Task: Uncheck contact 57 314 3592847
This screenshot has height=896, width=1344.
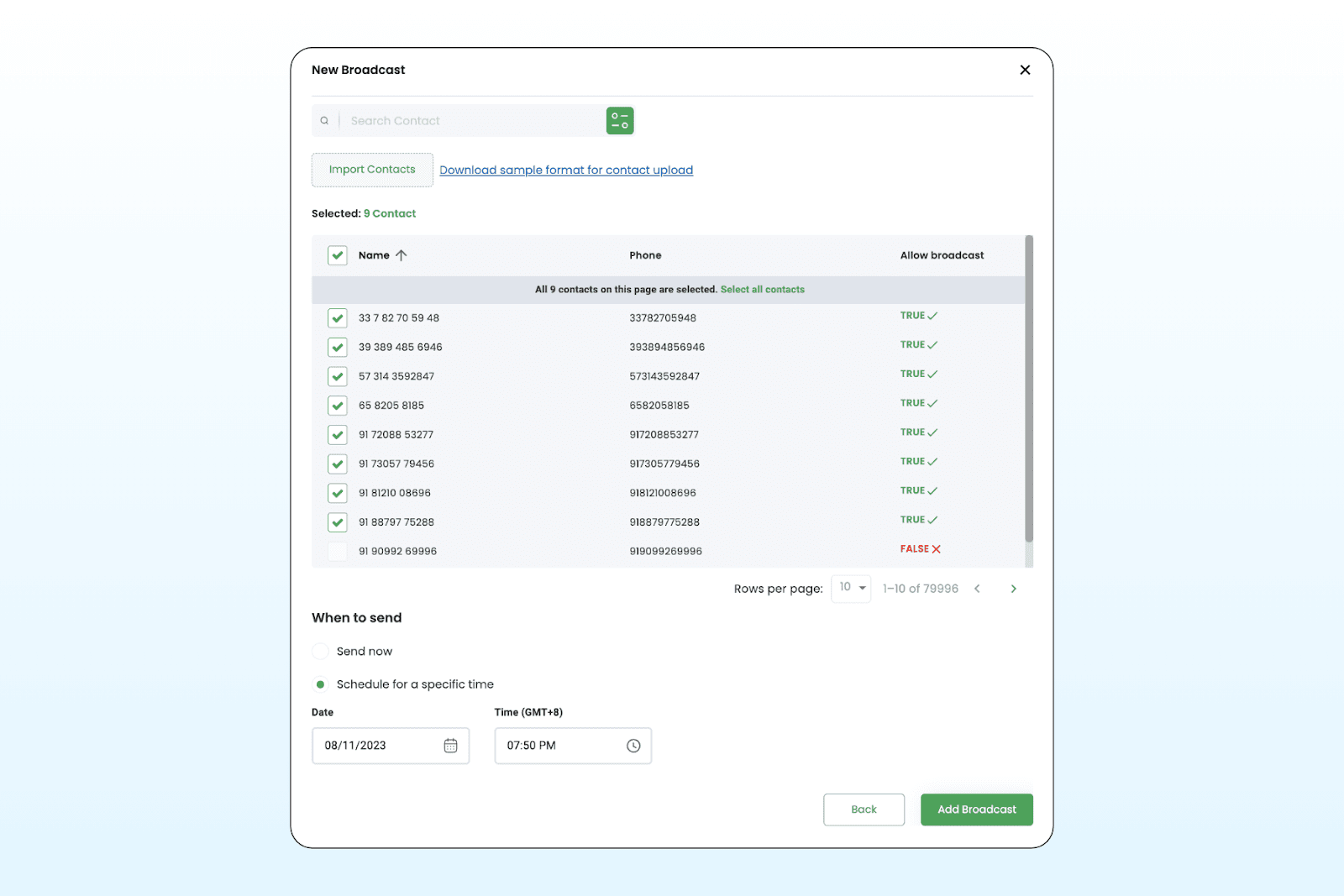Action: 338,376
